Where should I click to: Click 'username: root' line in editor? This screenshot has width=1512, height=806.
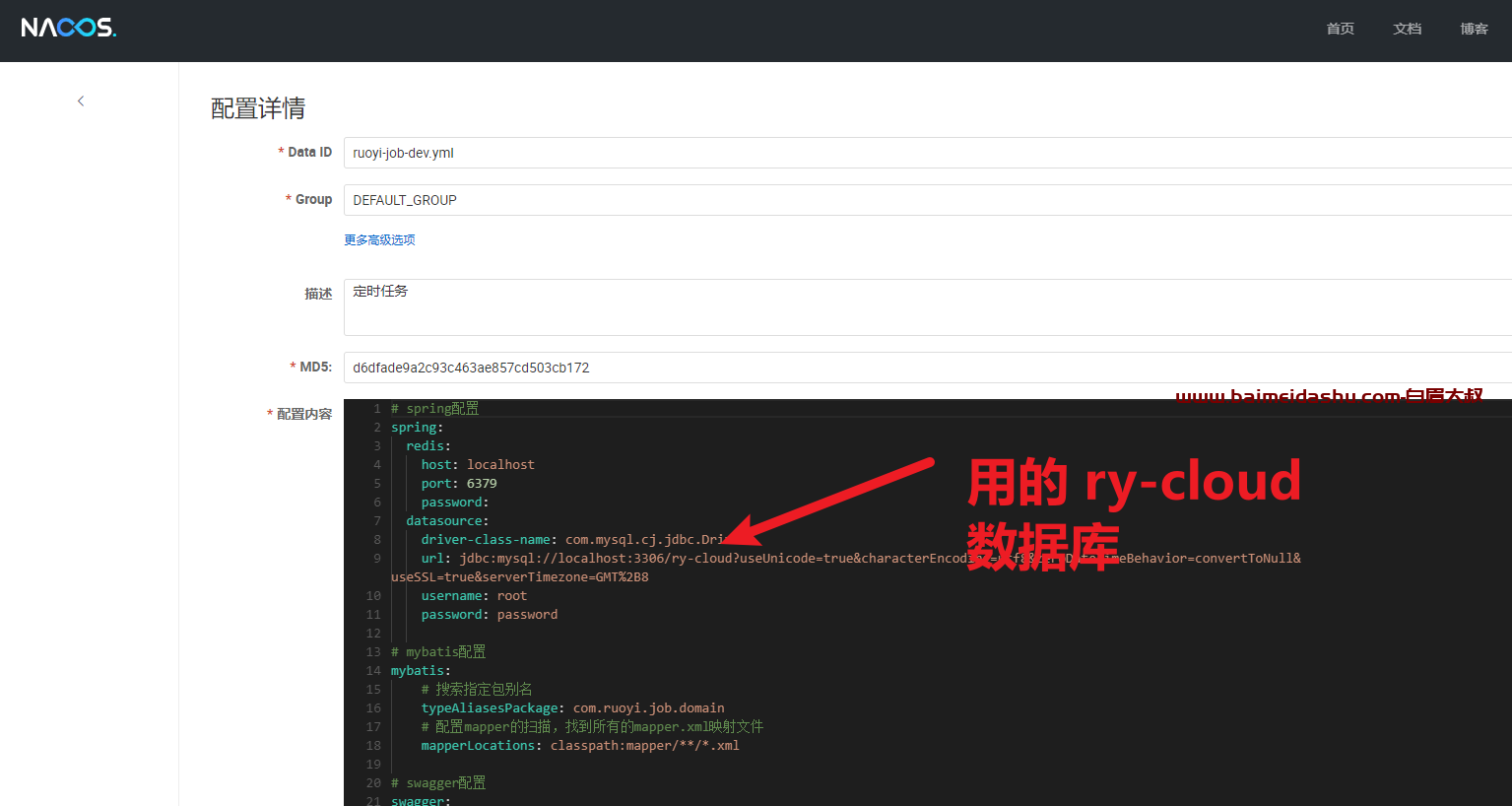click(x=474, y=595)
